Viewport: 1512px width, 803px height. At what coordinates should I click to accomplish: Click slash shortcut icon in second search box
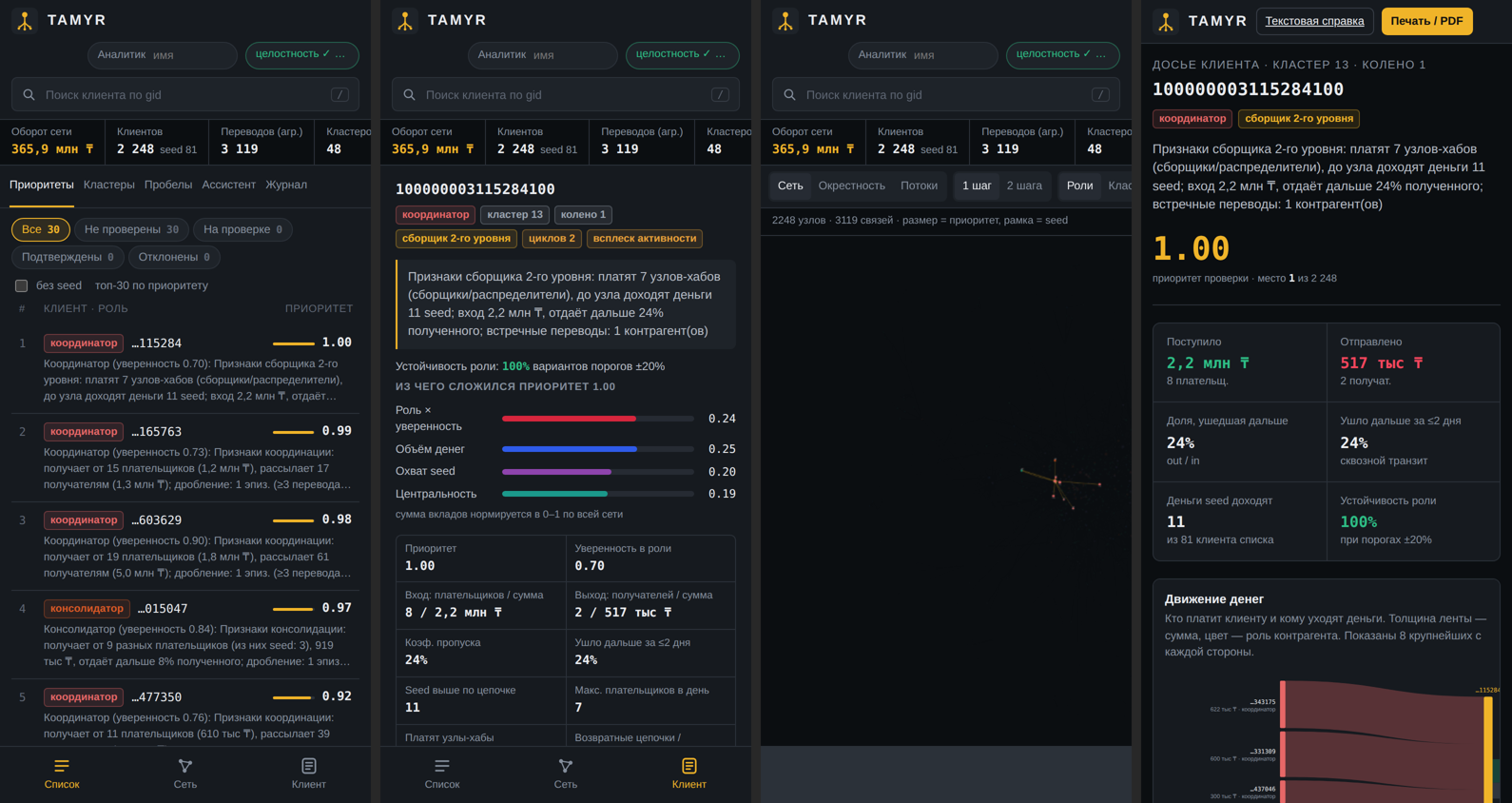point(720,95)
